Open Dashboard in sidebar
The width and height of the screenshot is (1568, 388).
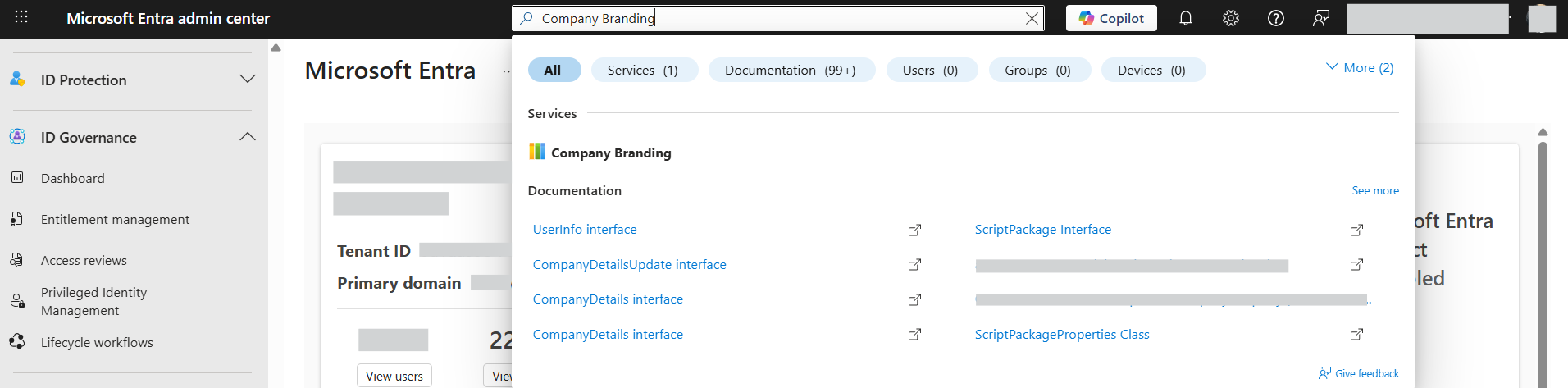(73, 178)
